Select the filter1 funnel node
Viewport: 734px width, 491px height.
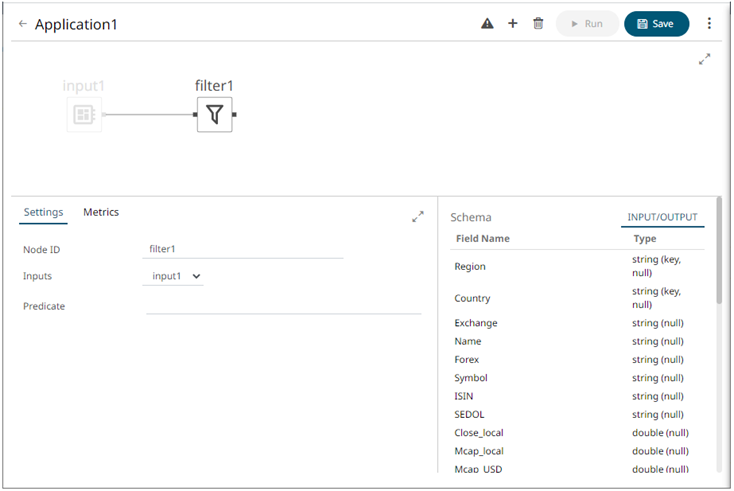214,115
